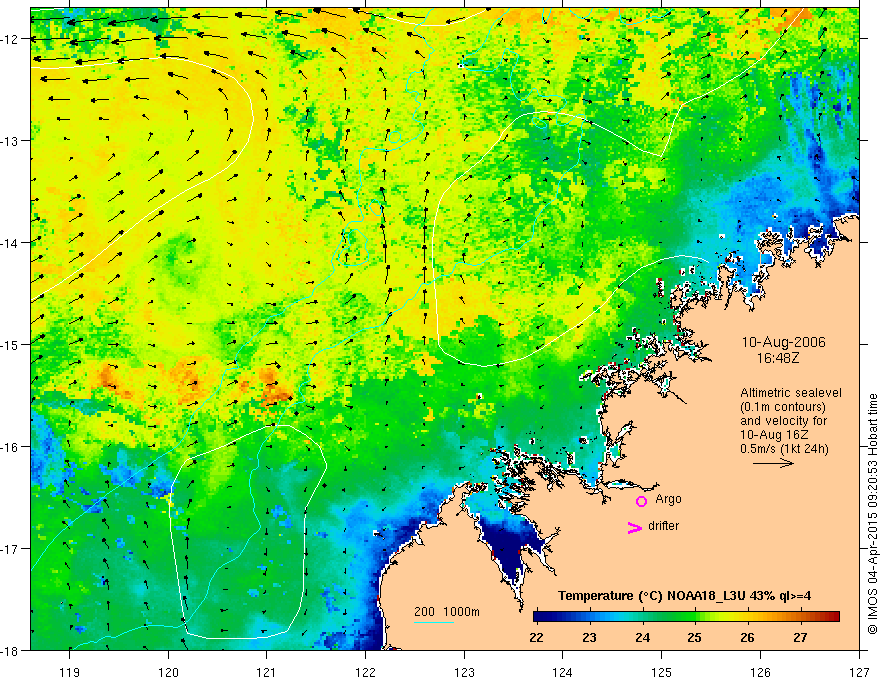880x680 pixels.
Task: Click the latitude axis label '-14'
Action: tap(11, 242)
